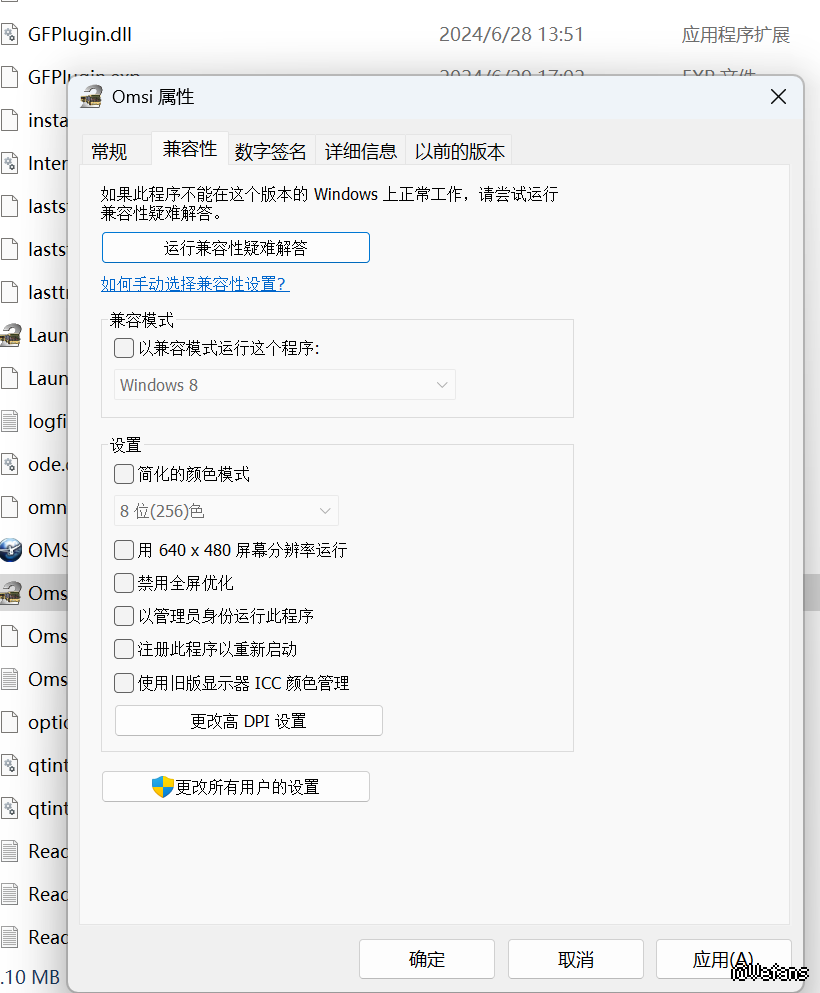
Task: Select the OMS globe icon in Explorer
Action: coord(10,550)
